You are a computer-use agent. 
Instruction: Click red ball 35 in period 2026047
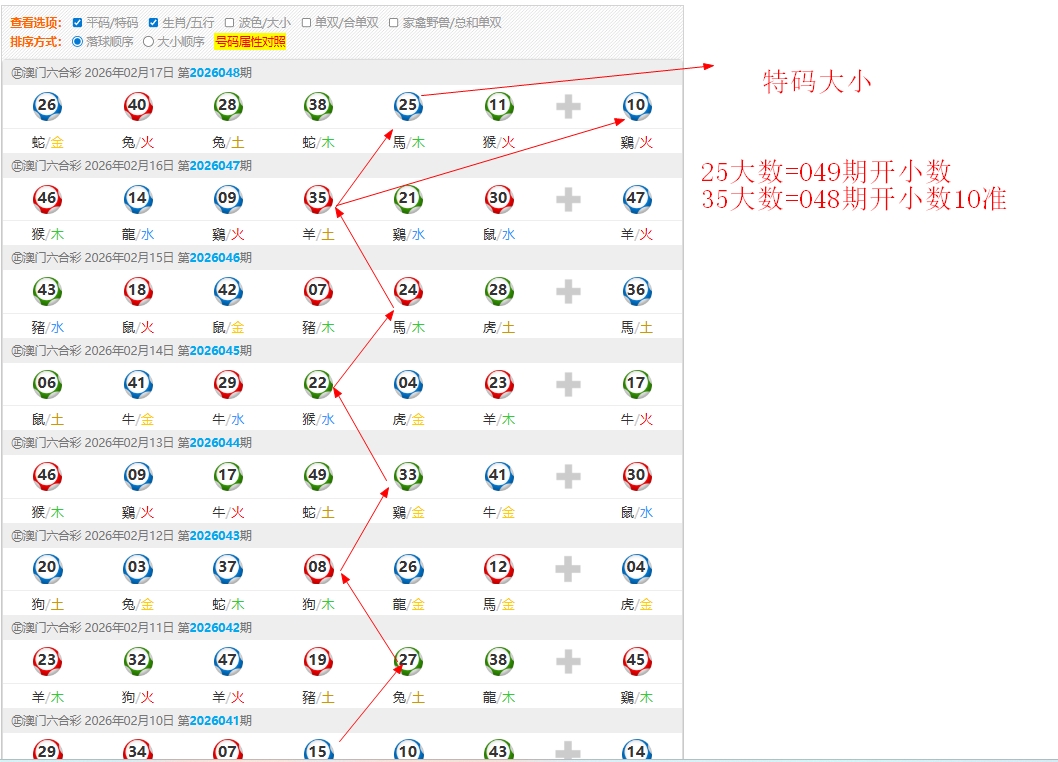[318, 198]
